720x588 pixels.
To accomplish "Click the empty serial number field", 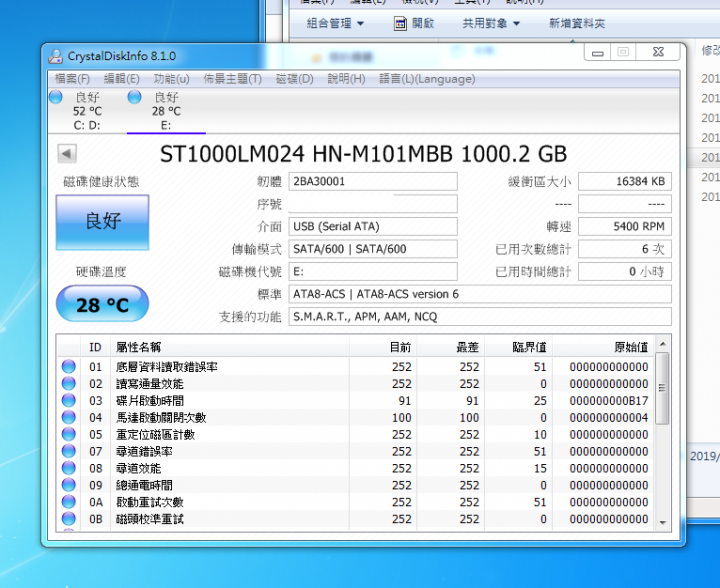I will (373, 204).
